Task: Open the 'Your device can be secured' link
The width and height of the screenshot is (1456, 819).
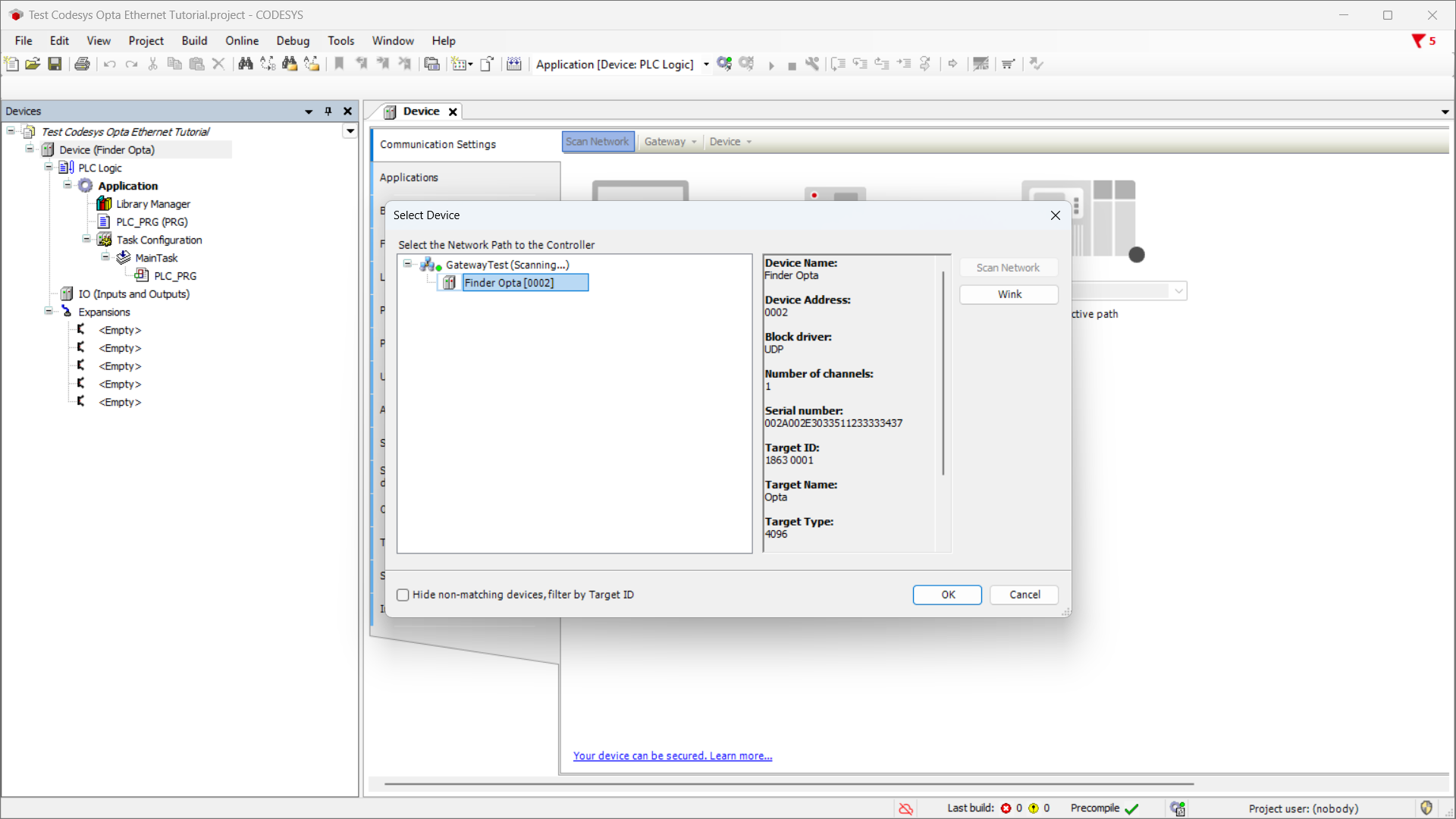Action: (672, 756)
